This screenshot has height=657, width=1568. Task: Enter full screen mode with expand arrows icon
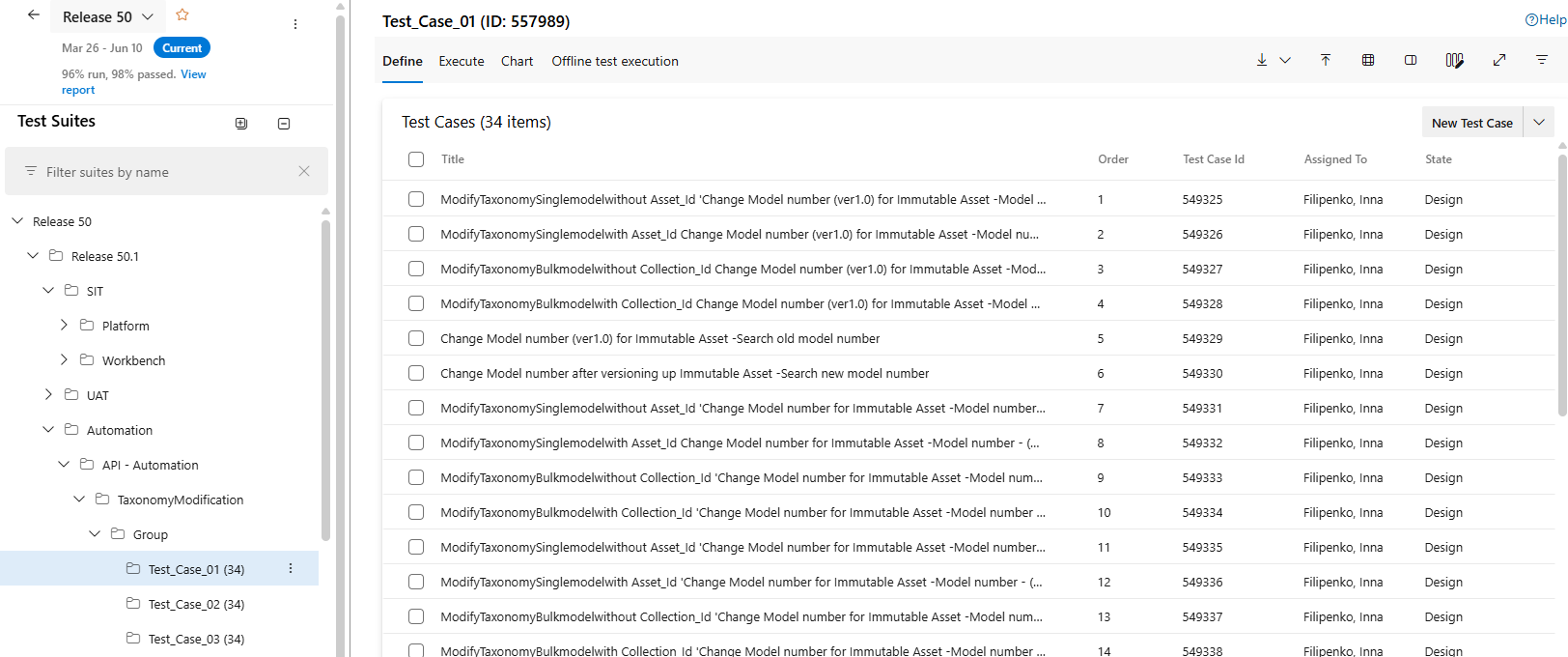click(1499, 60)
